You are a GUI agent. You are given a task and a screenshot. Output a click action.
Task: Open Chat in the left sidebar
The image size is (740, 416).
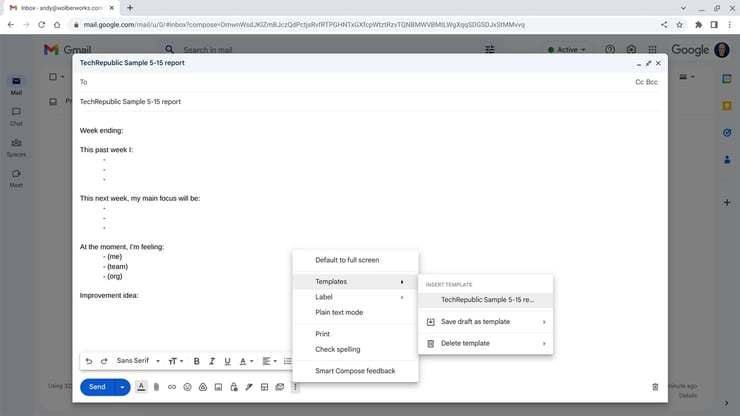(16, 117)
